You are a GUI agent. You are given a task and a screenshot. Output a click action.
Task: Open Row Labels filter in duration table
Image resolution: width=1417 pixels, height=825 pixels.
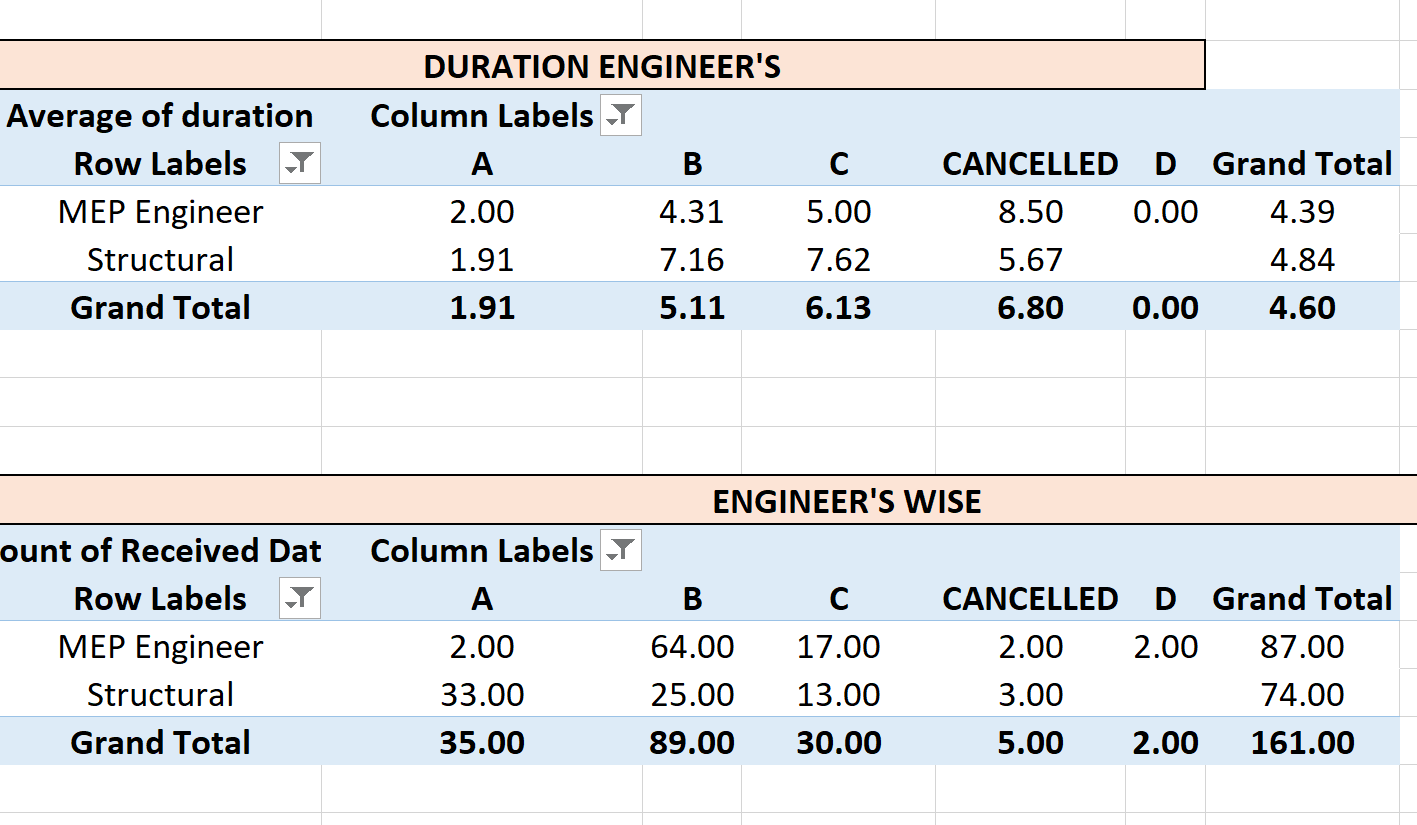click(x=300, y=164)
